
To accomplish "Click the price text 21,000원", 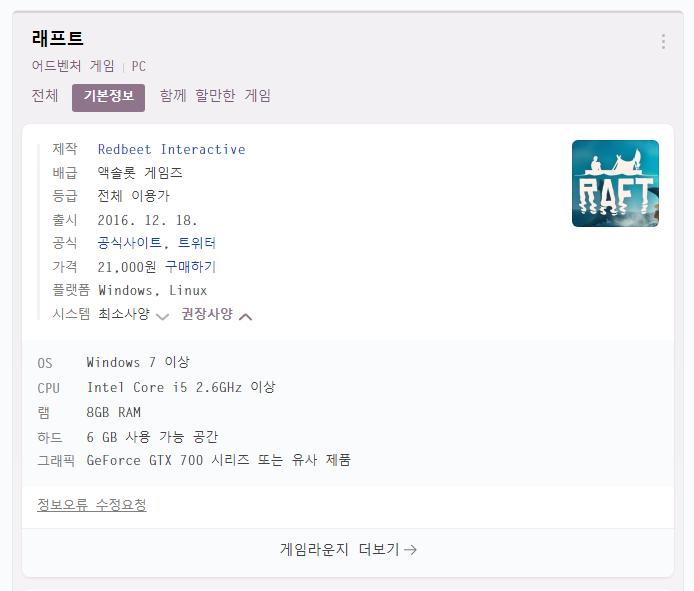I will 127,267.
